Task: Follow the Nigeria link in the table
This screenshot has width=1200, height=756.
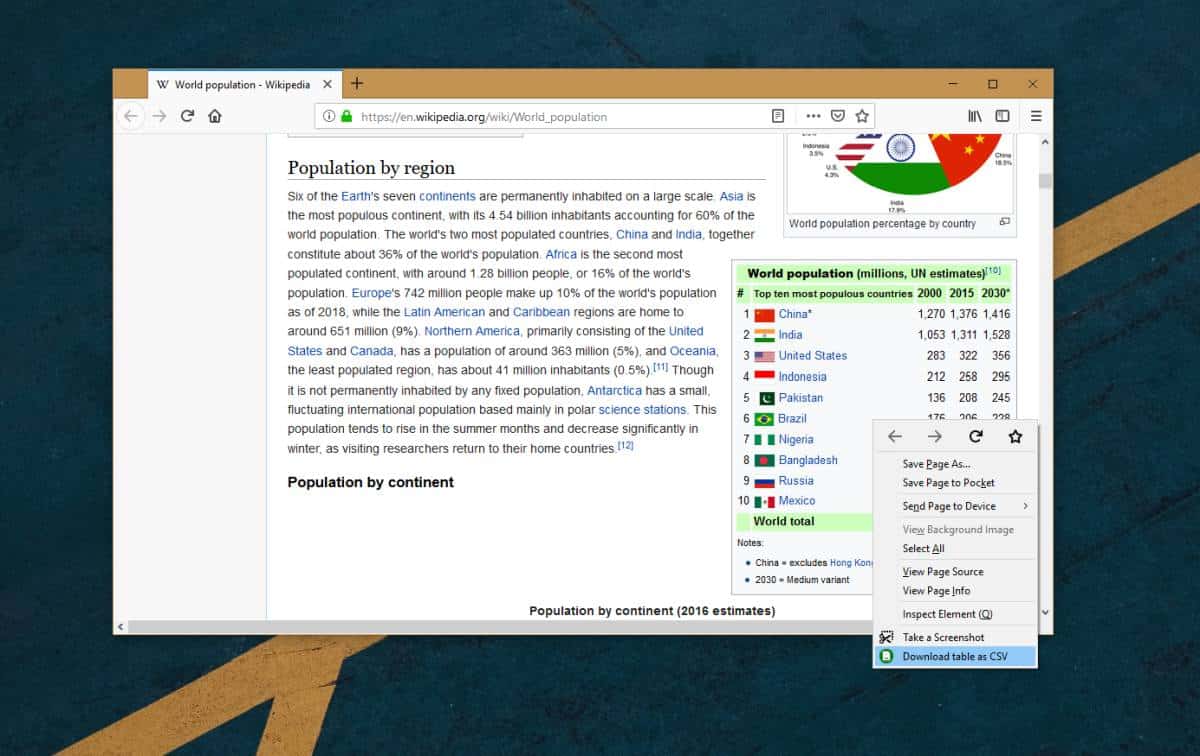Action: [x=796, y=439]
